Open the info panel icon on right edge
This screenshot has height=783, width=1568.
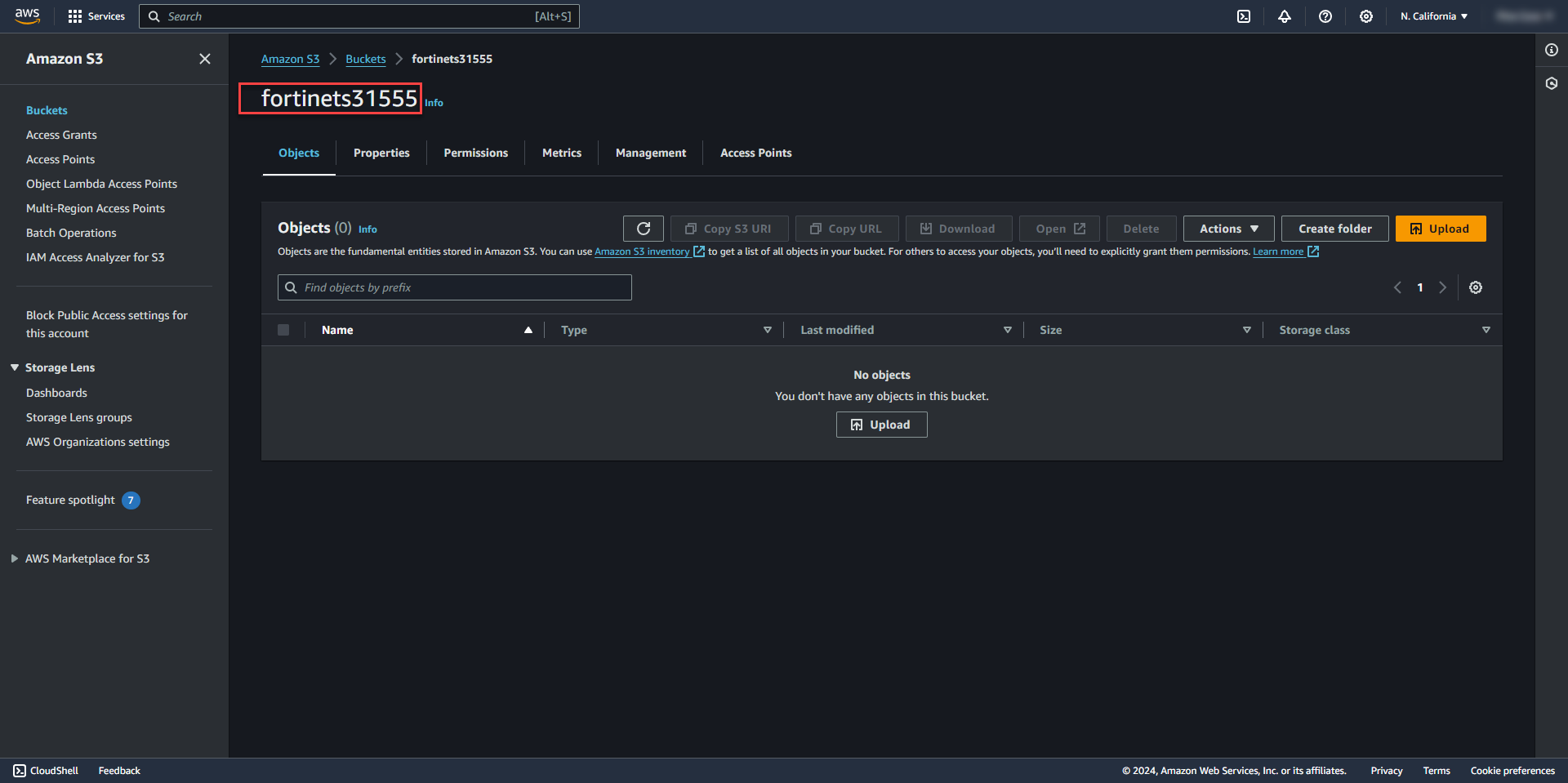[1552, 50]
